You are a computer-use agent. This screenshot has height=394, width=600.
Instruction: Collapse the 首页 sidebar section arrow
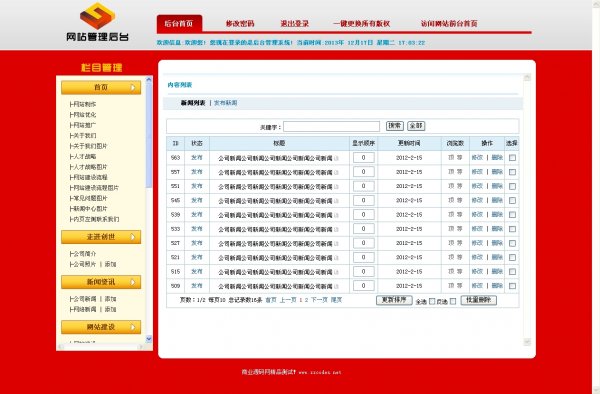pyautogui.click(x=132, y=88)
